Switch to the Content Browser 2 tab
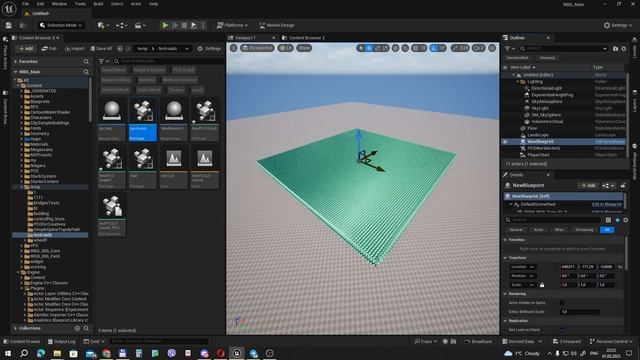 [307, 38]
